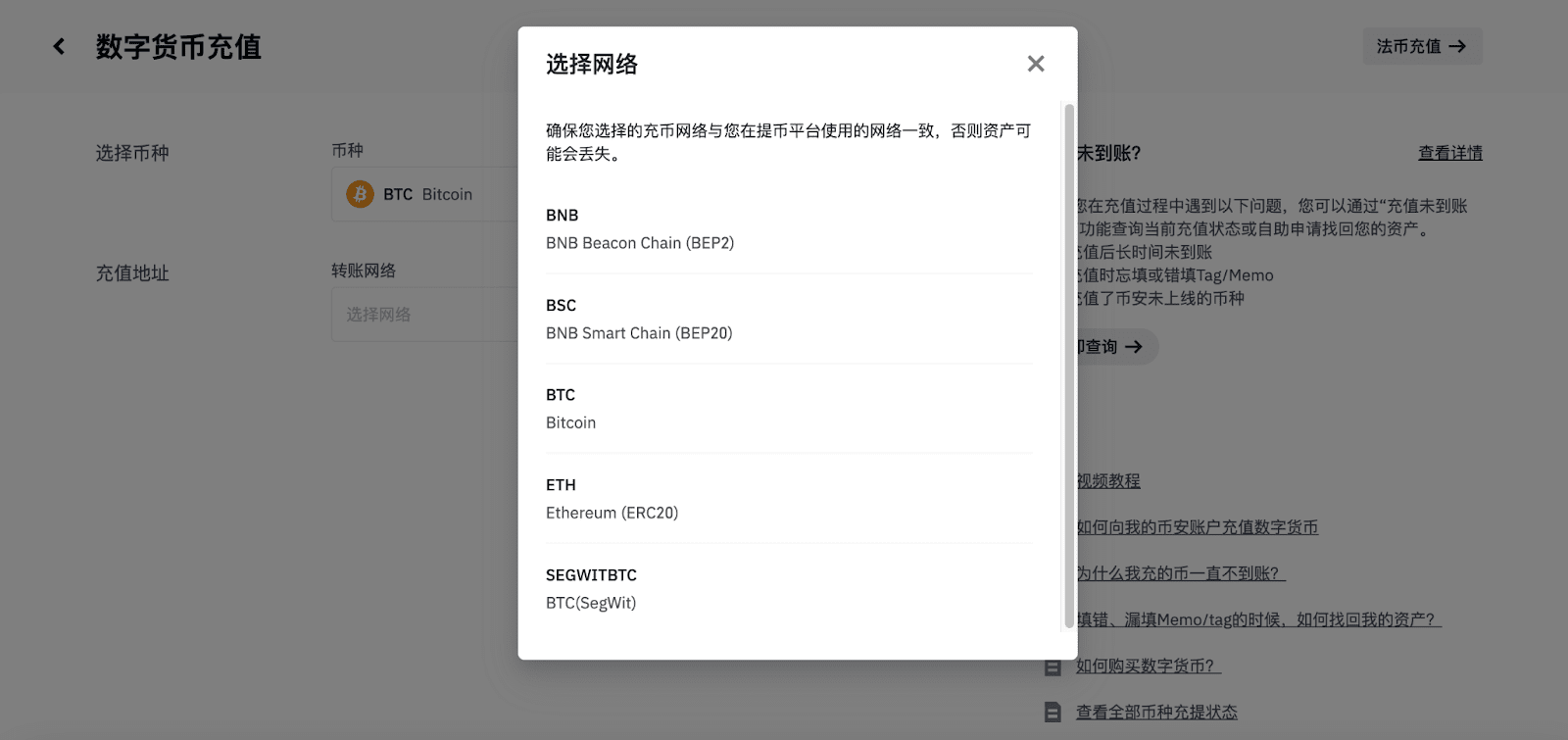Open the 选择网络 transfer network field
Viewport: 1568px width, 740px height.
(x=425, y=315)
